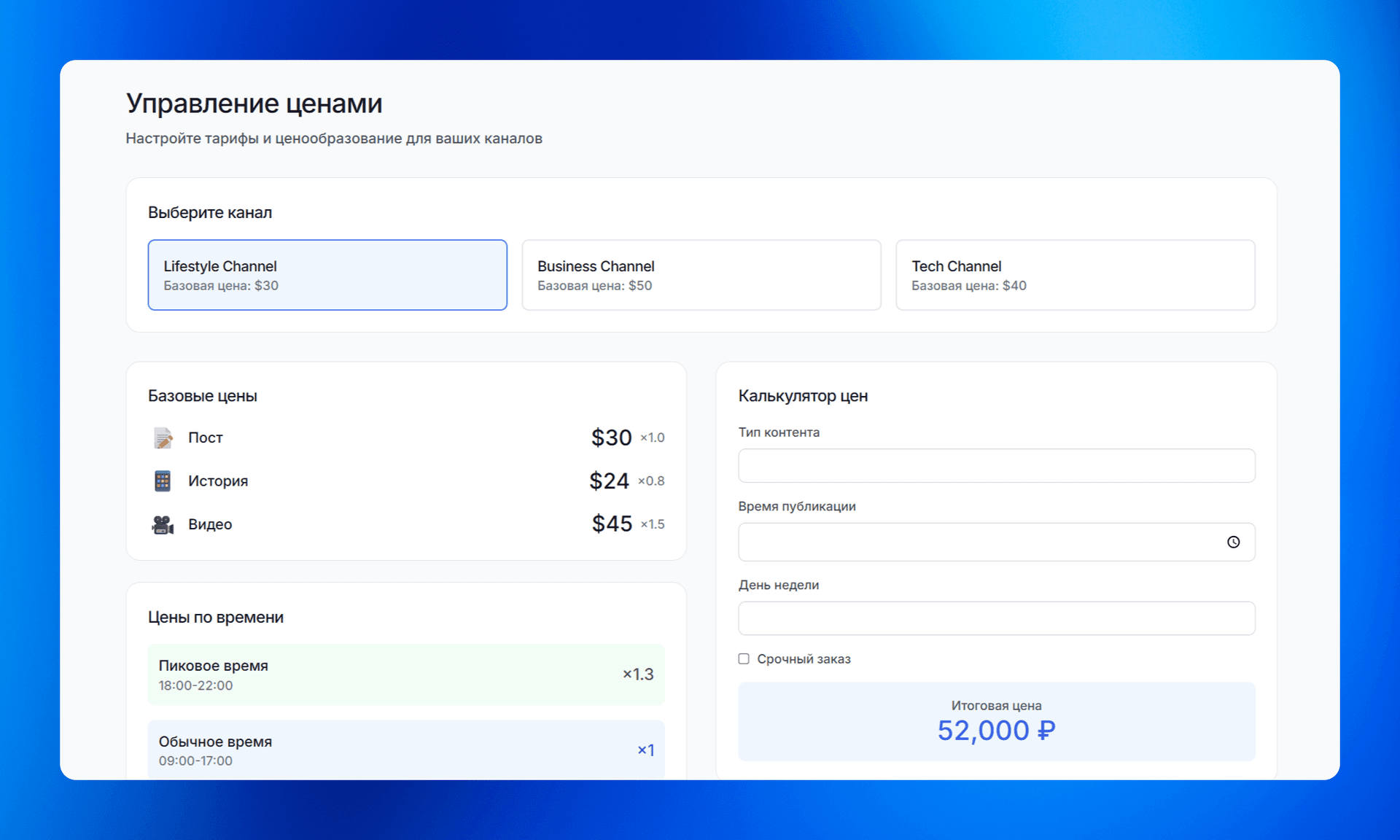Open the Тип контента dropdown

tap(996, 465)
